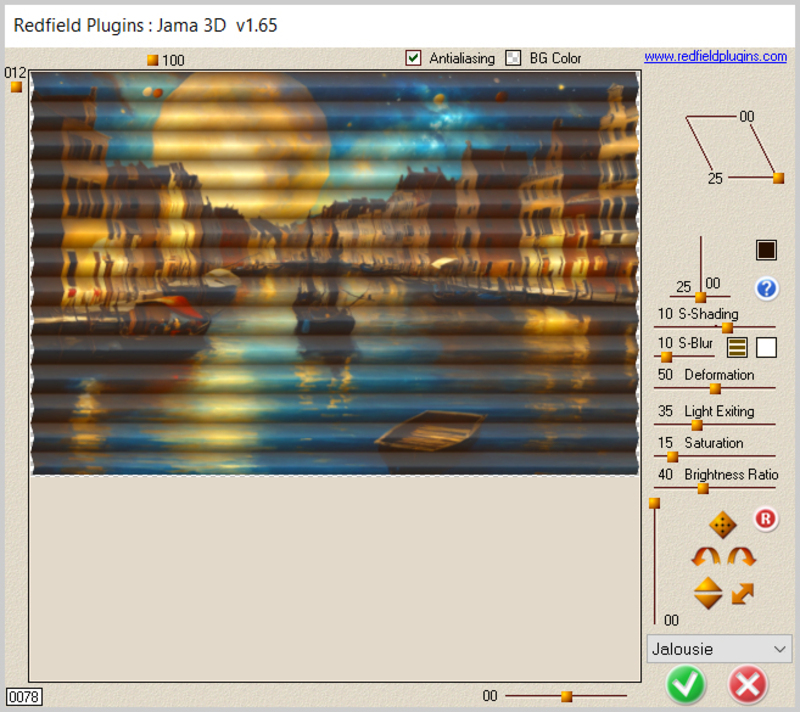The height and width of the screenshot is (712, 800).
Task: Click the parallelogram skew control handle
Action: pyautogui.click(x=778, y=178)
